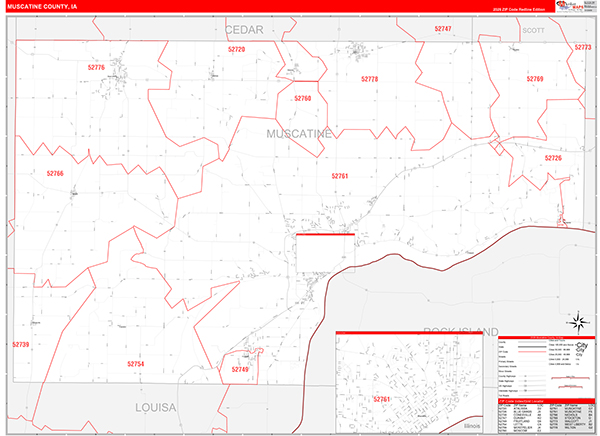Image resolution: width=600 pixels, height=436 pixels.
Task: Click ZIP code 52778 label
Action: (369, 79)
